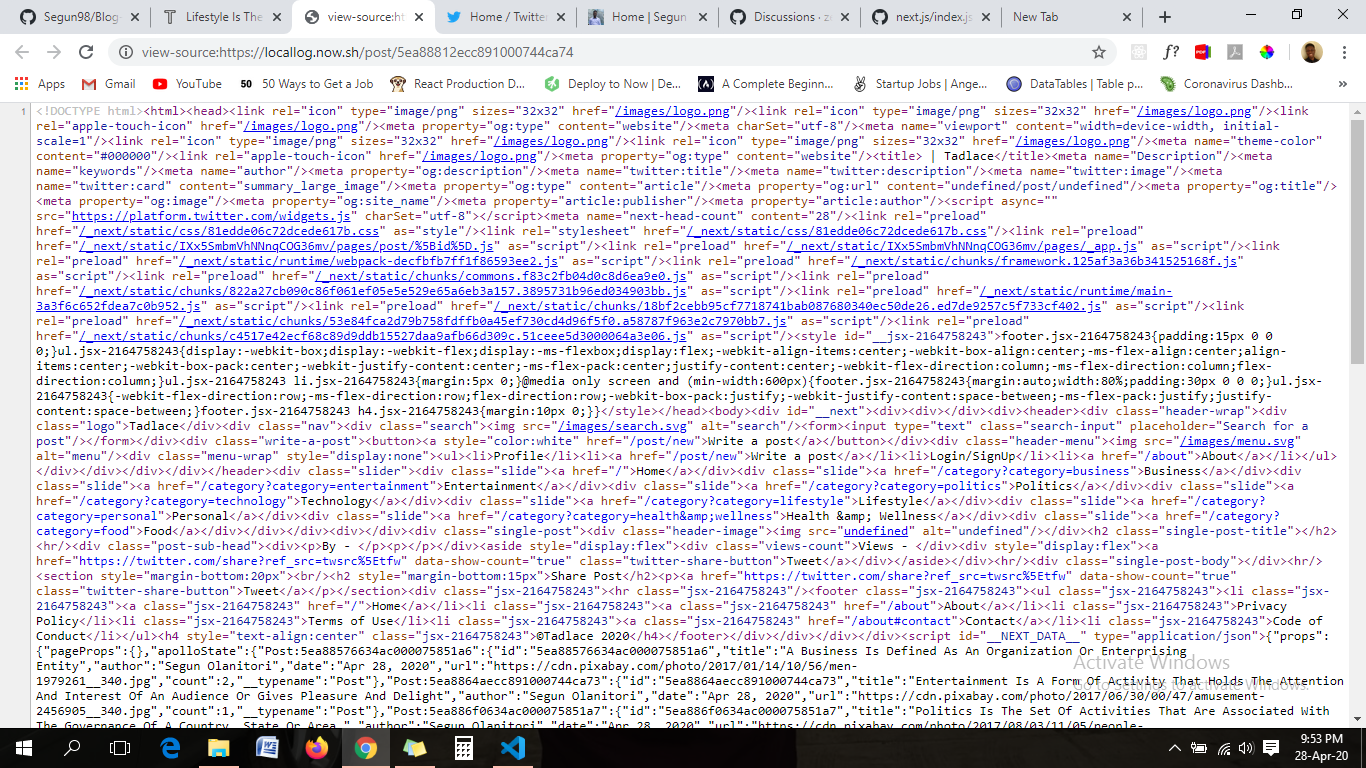
Task: Open Sticky Notes from the taskbar
Action: pos(414,746)
